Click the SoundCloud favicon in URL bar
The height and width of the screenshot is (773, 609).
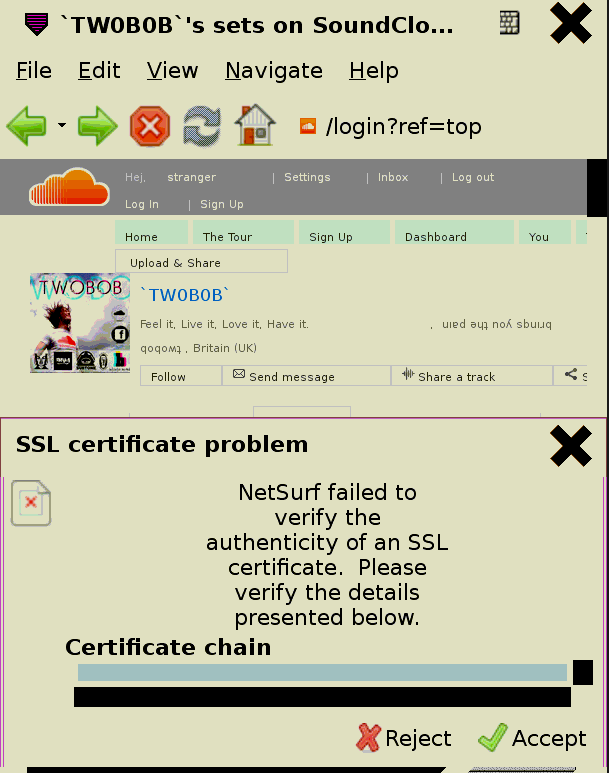308,126
